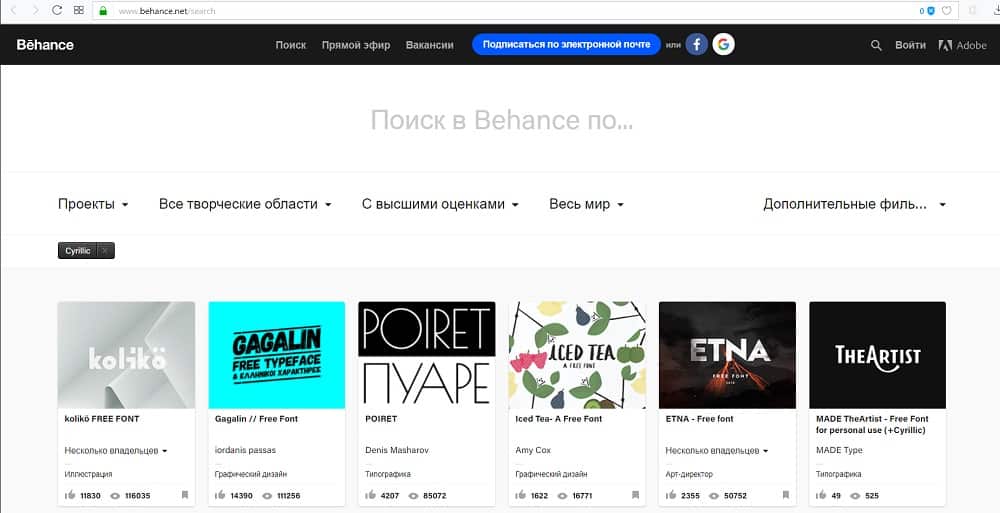Click in the Поиск в Behance search field
This screenshot has height=513, width=1000.
click(502, 120)
